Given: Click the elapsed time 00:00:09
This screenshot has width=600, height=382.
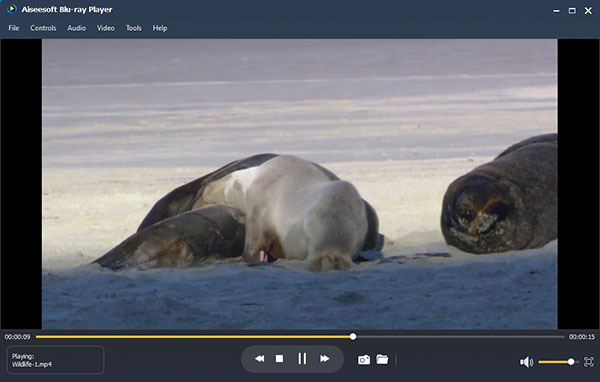Looking at the screenshot, I should tap(18, 337).
